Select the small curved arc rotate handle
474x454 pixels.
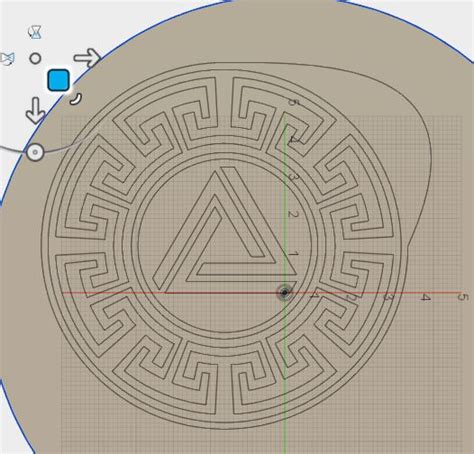(x=76, y=99)
